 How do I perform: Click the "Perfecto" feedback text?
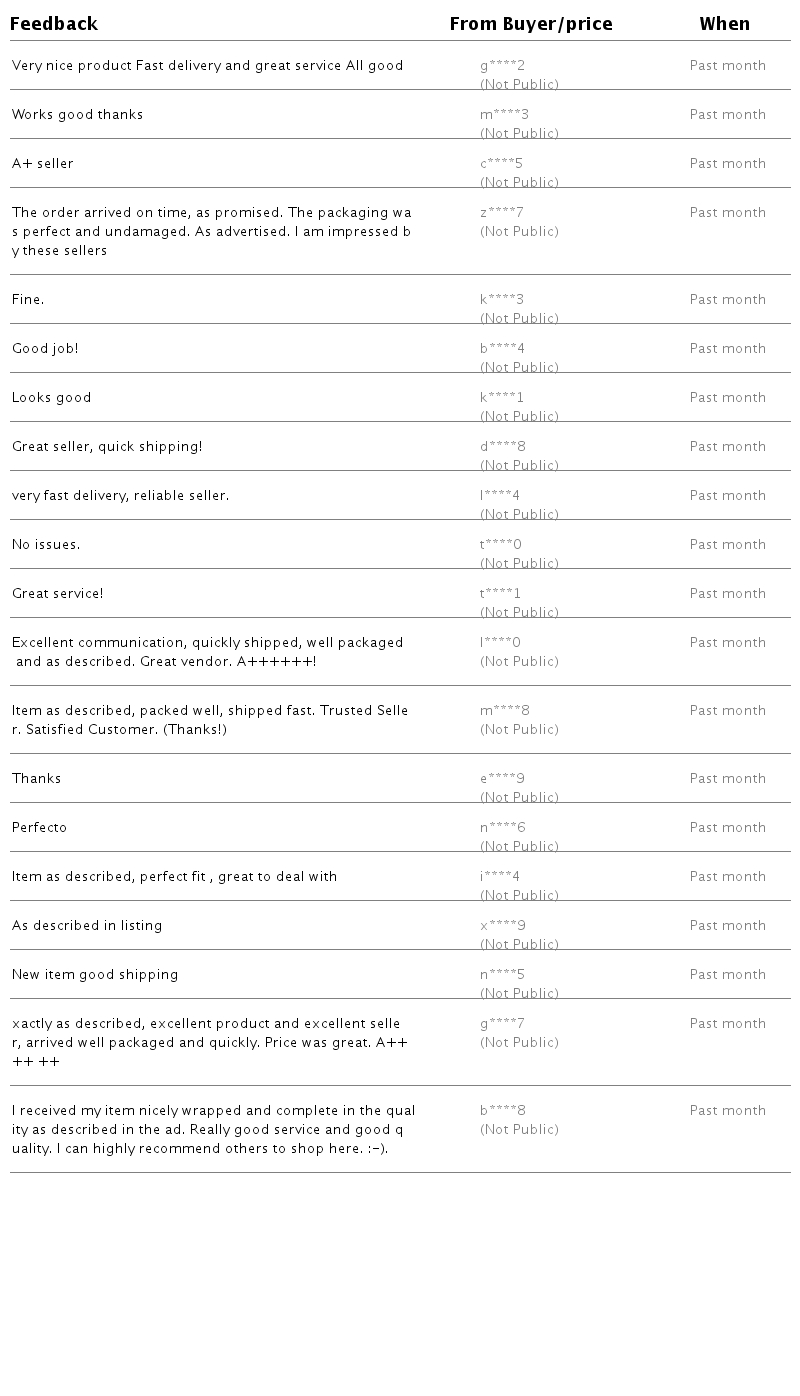pos(39,828)
